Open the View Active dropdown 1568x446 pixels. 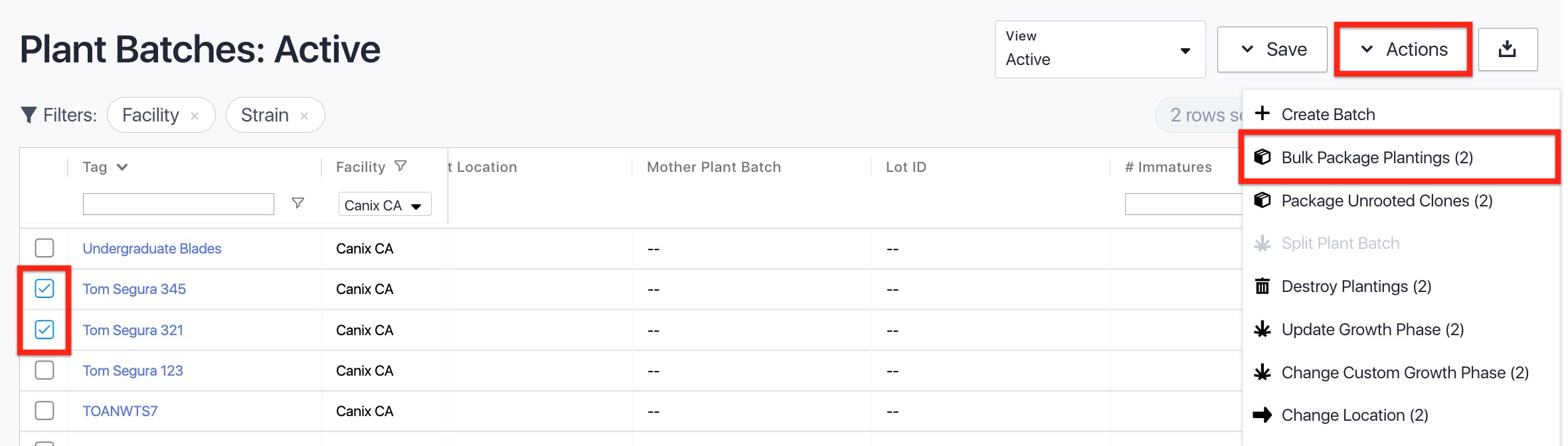pyautogui.click(x=1099, y=50)
